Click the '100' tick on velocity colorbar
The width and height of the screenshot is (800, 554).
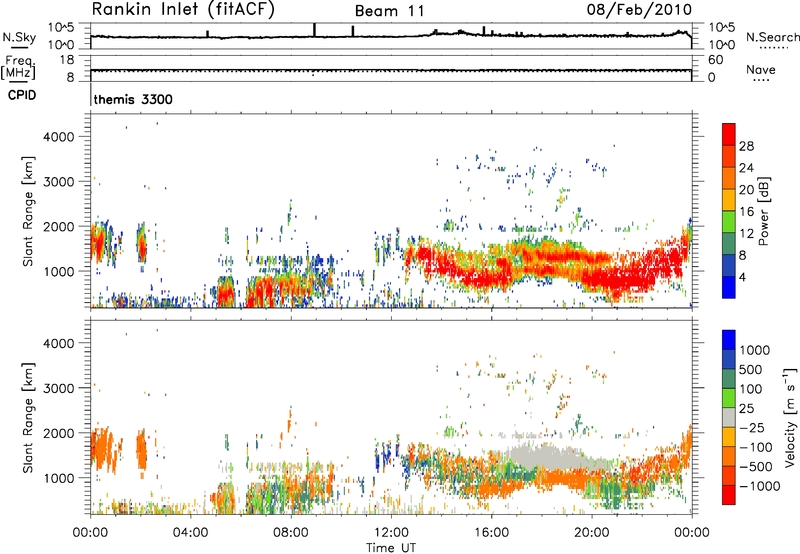coord(751,389)
